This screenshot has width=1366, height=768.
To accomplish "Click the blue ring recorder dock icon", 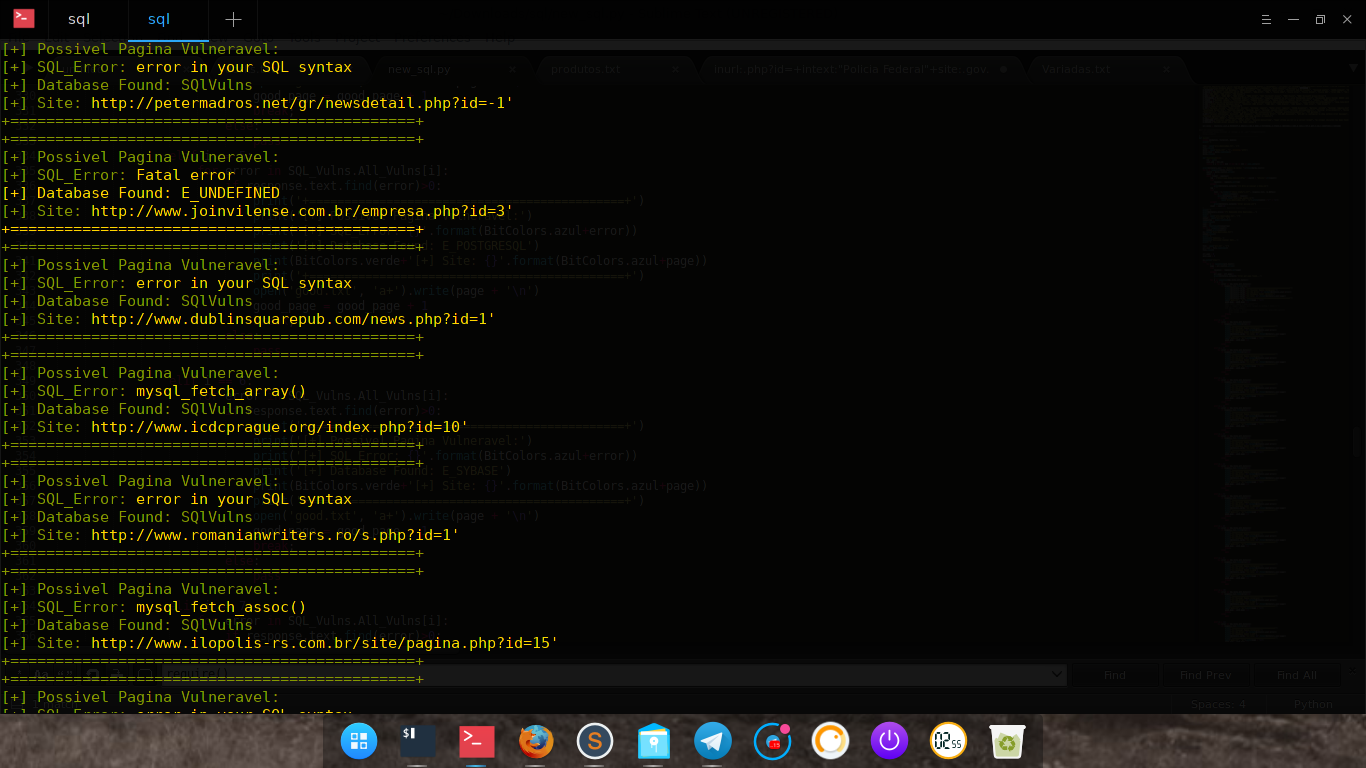I will coord(772,741).
